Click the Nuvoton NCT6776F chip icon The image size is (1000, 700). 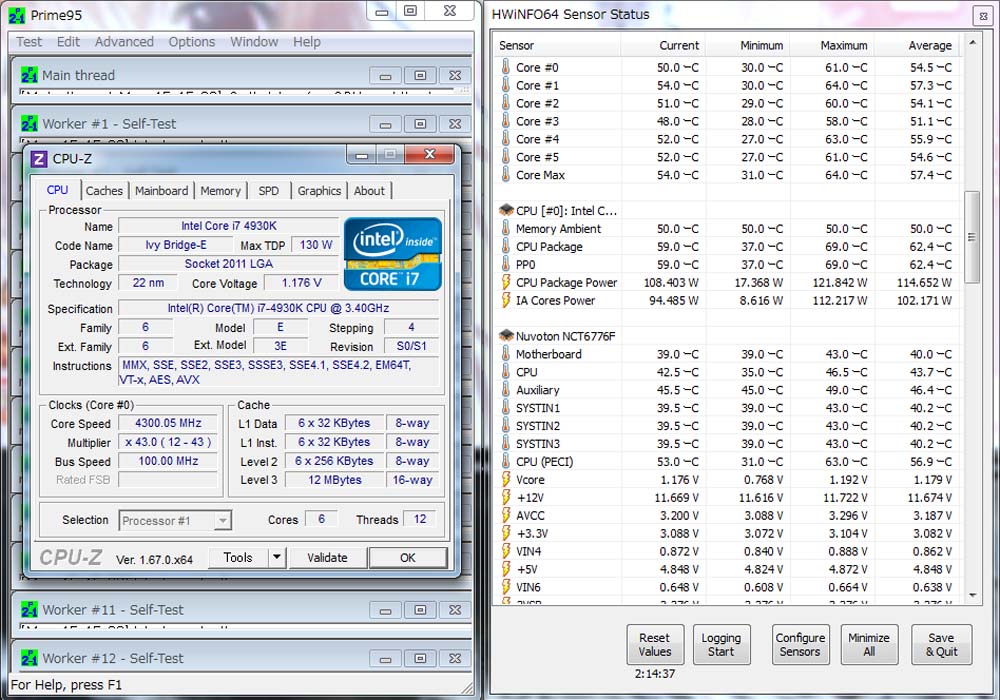(x=506, y=336)
